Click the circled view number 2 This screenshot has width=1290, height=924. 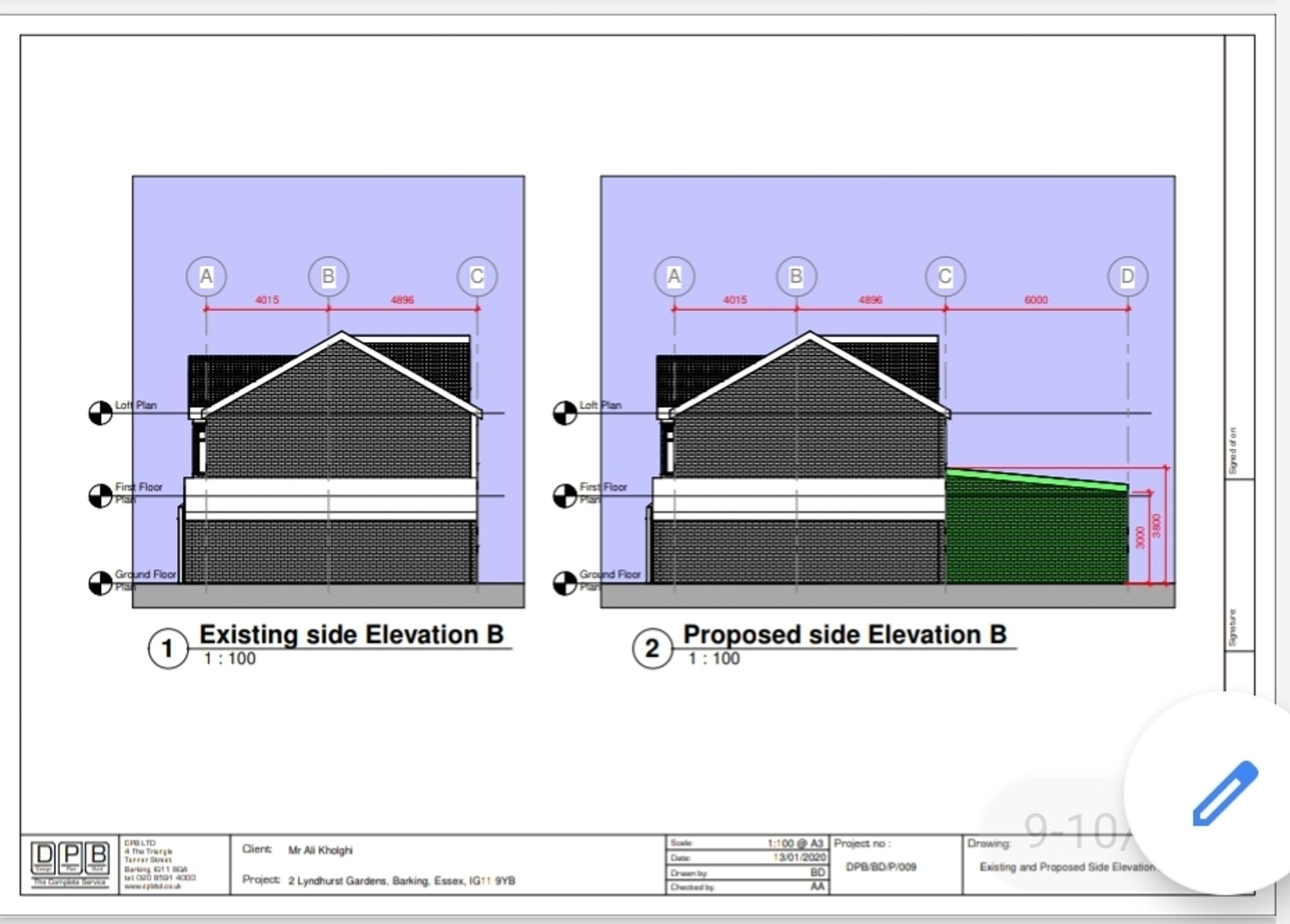click(x=652, y=648)
